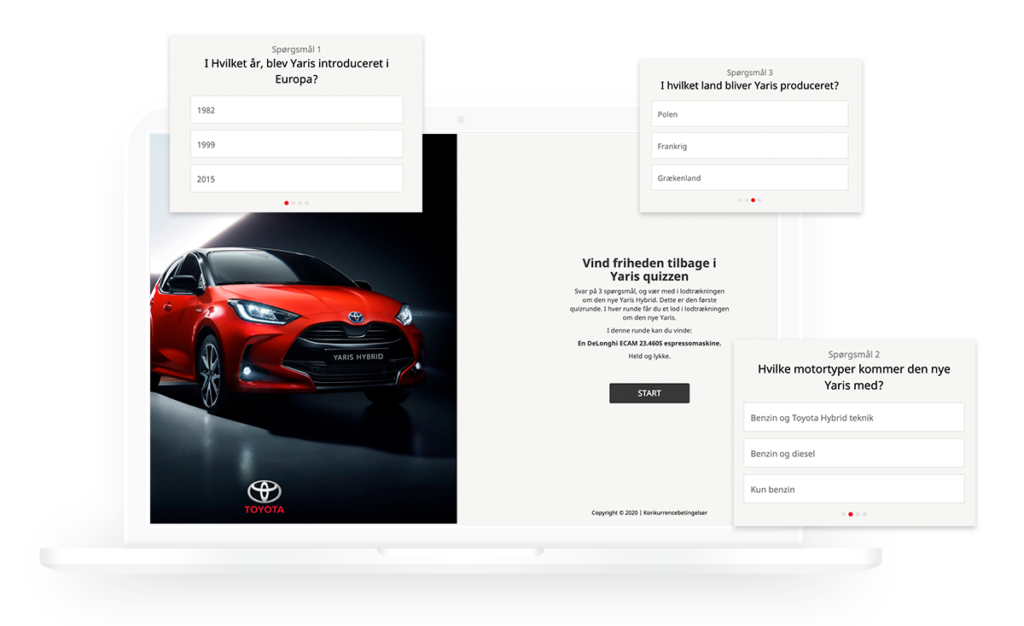Choose the Frankrig answer option
Viewport: 1024px width, 626px height.
[x=750, y=146]
